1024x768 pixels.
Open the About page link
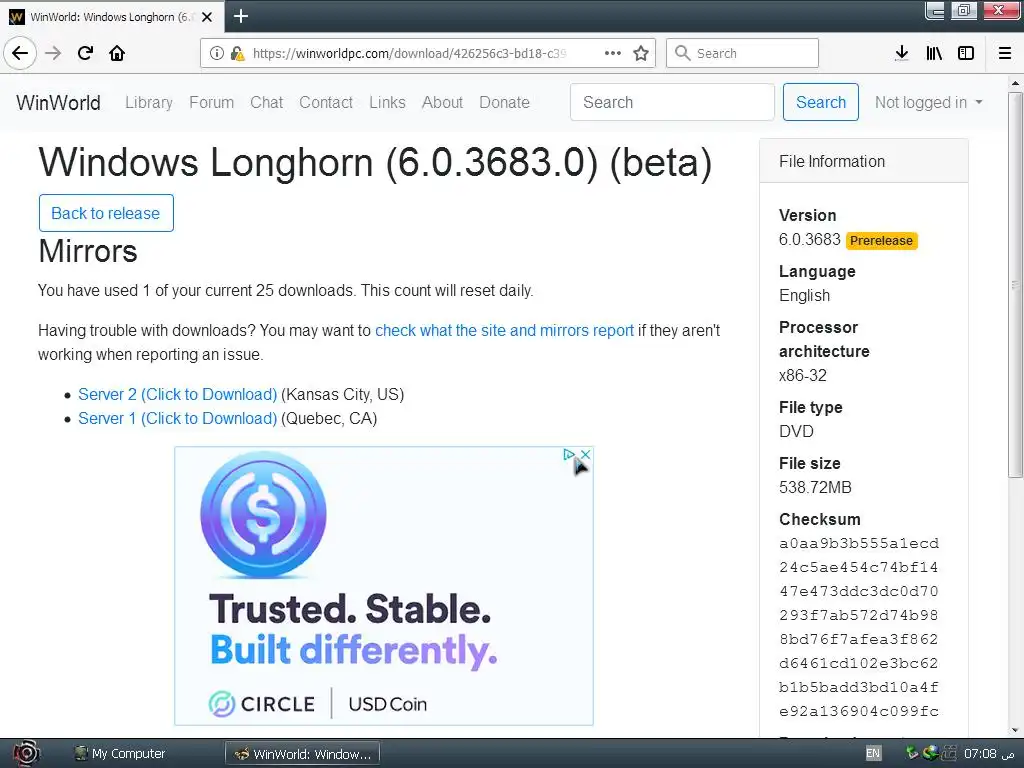tap(442, 103)
